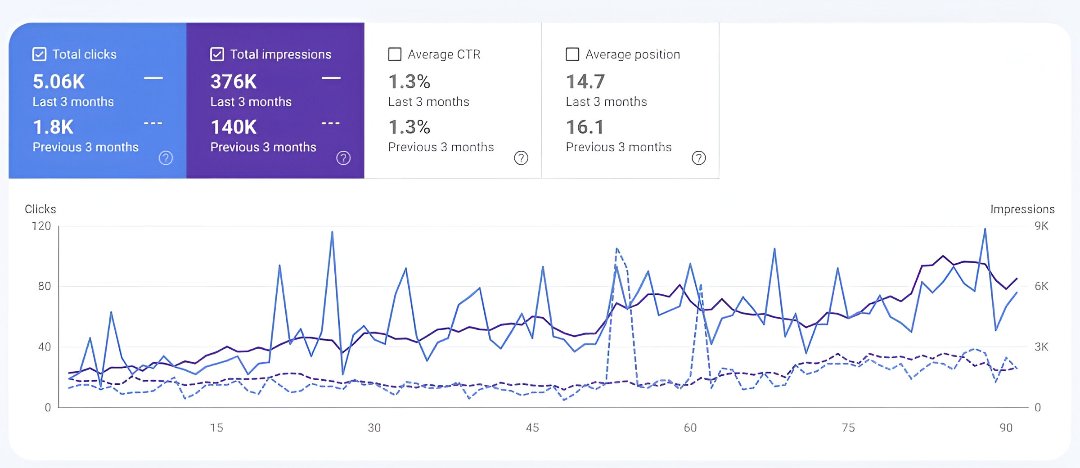Uncheck the Total clicks checkbox

pyautogui.click(x=39, y=54)
